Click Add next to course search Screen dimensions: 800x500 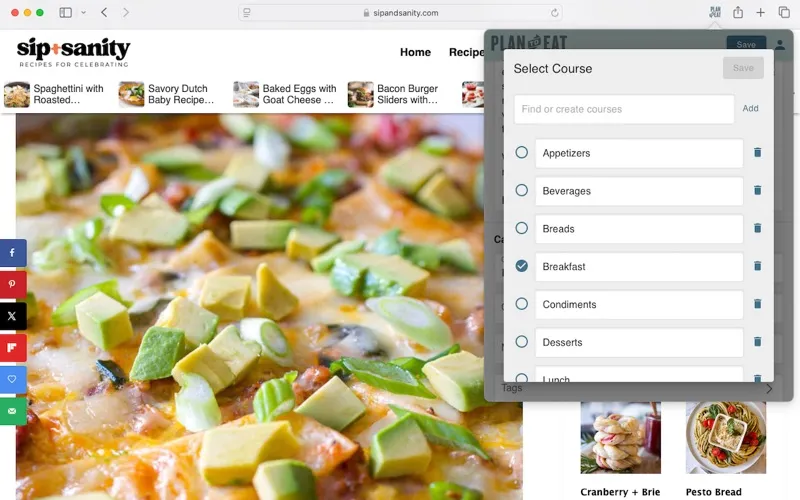tap(750, 108)
